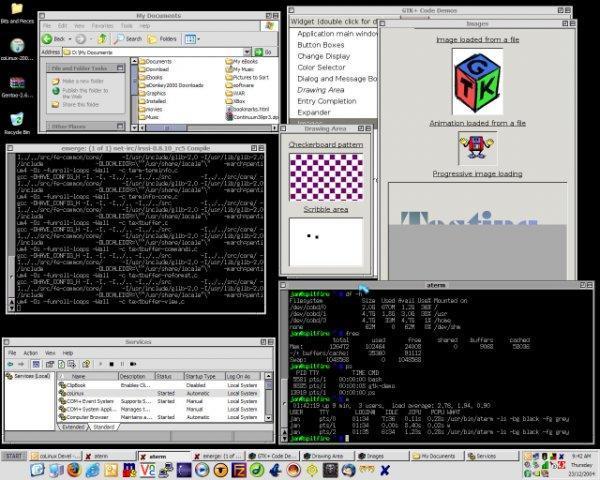Image resolution: width=600 pixels, height=480 pixels.
Task: Go up one folder level in My Documents
Action: click(102, 39)
